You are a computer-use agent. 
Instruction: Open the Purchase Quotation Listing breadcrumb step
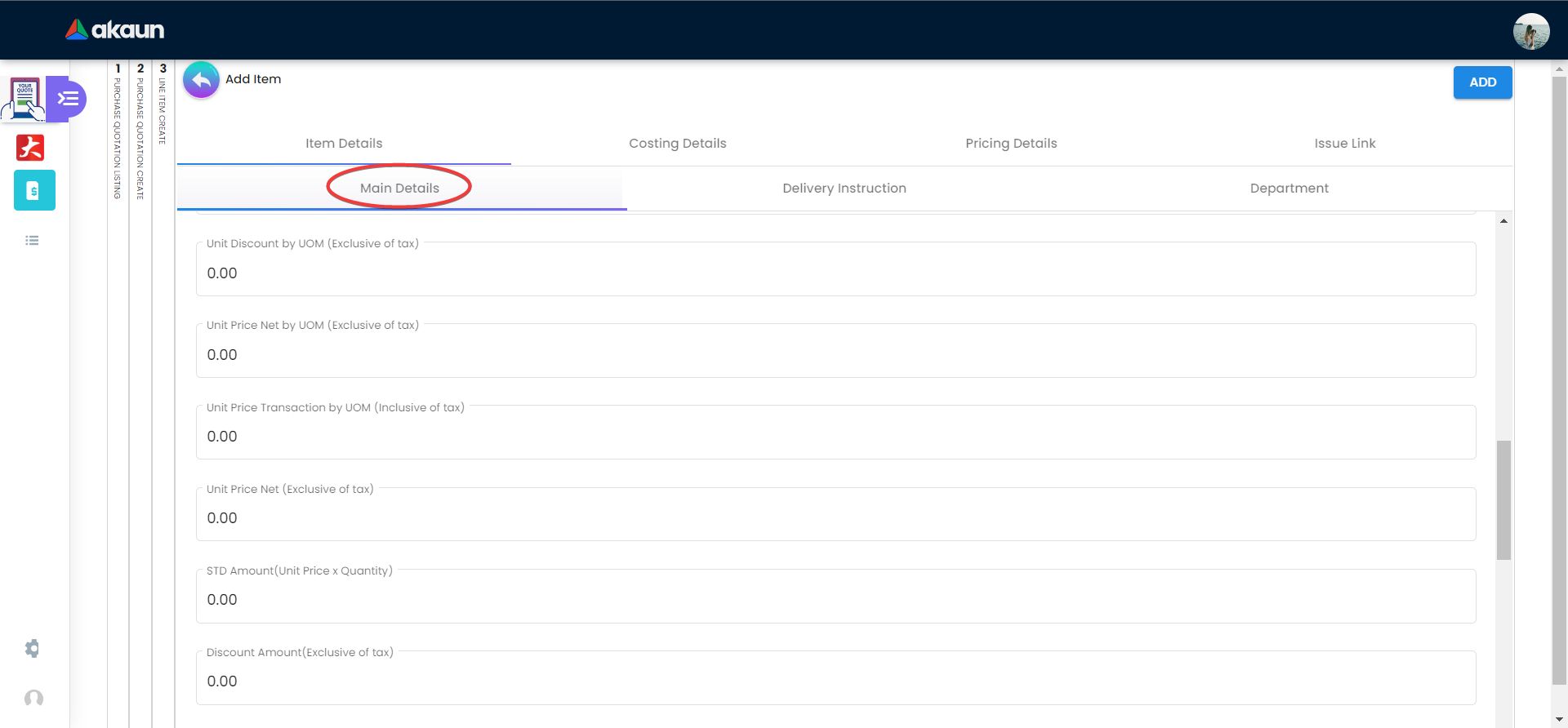(x=118, y=131)
